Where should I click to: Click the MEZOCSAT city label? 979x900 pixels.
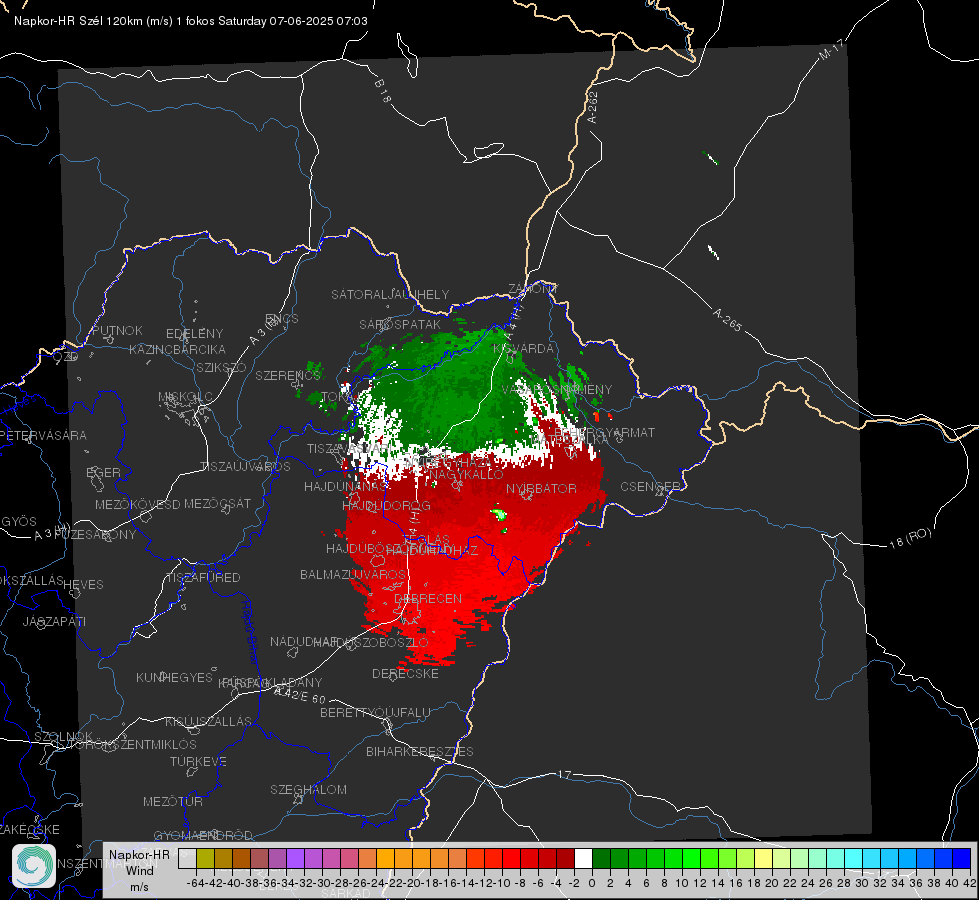[x=217, y=503]
